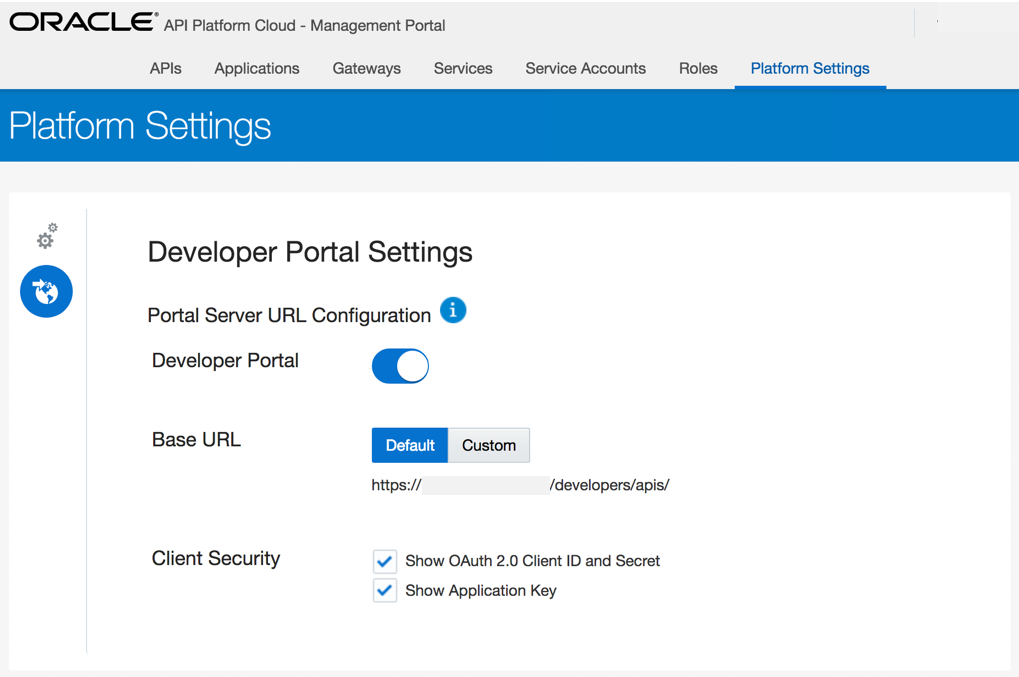Open the APIs tab
Screen dimensions: 1019x677
(166, 68)
